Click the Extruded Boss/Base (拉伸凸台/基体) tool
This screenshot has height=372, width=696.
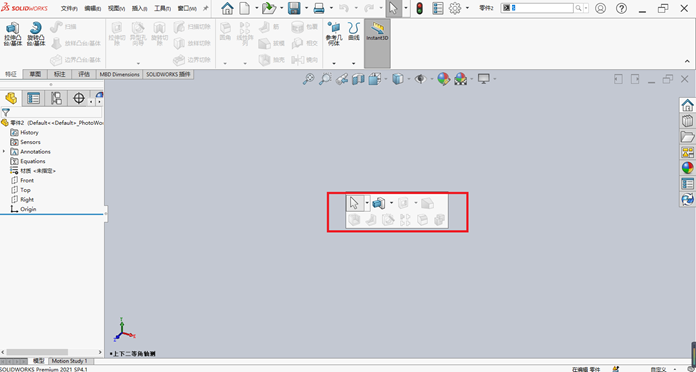(x=13, y=34)
